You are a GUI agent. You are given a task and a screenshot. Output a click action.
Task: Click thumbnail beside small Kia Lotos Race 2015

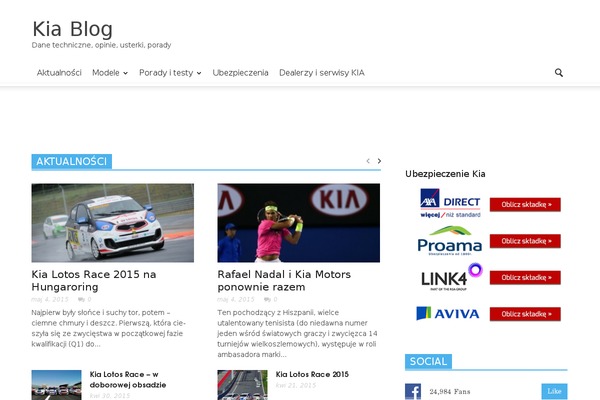click(242, 385)
